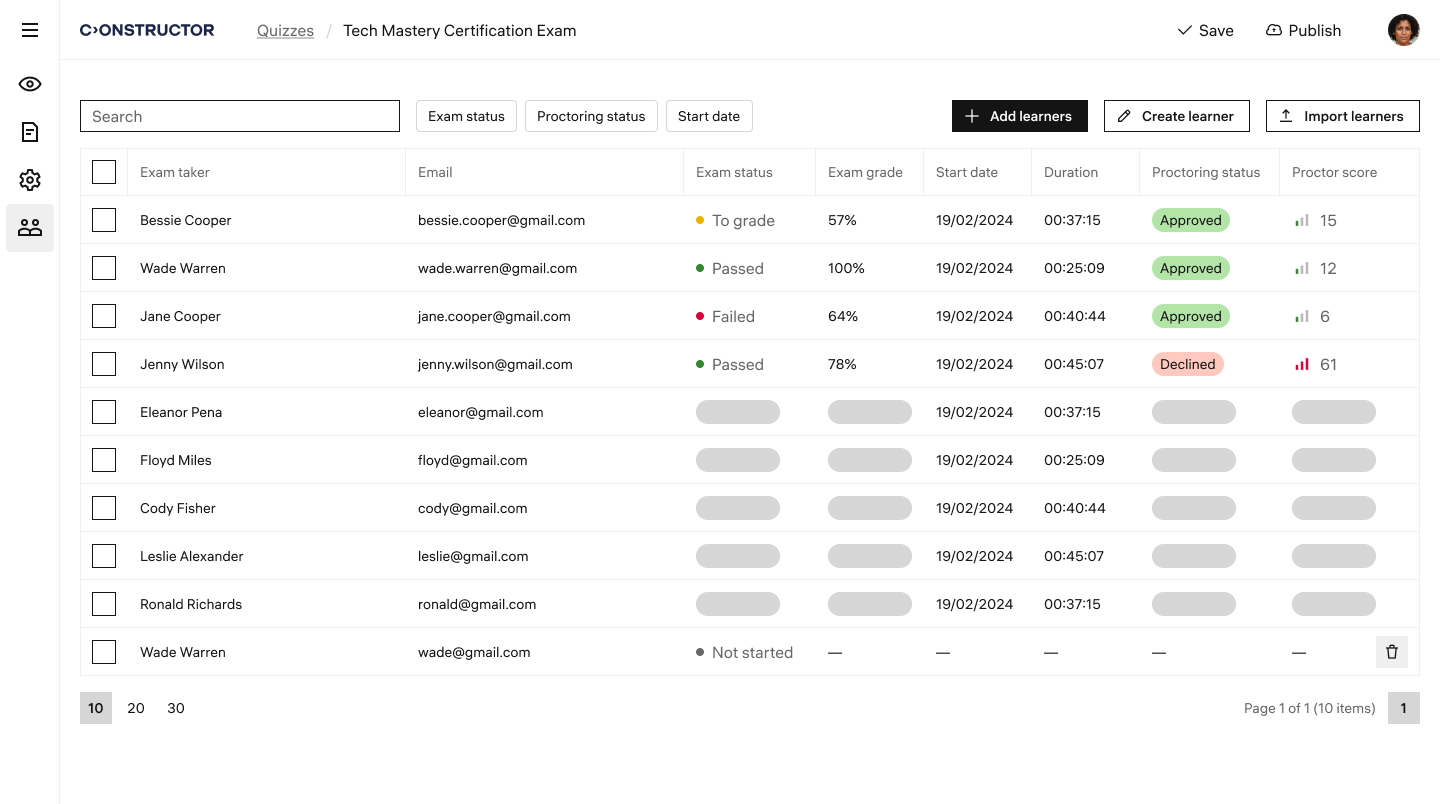Focus the Search input field
The height and width of the screenshot is (804, 1440).
[x=240, y=116]
